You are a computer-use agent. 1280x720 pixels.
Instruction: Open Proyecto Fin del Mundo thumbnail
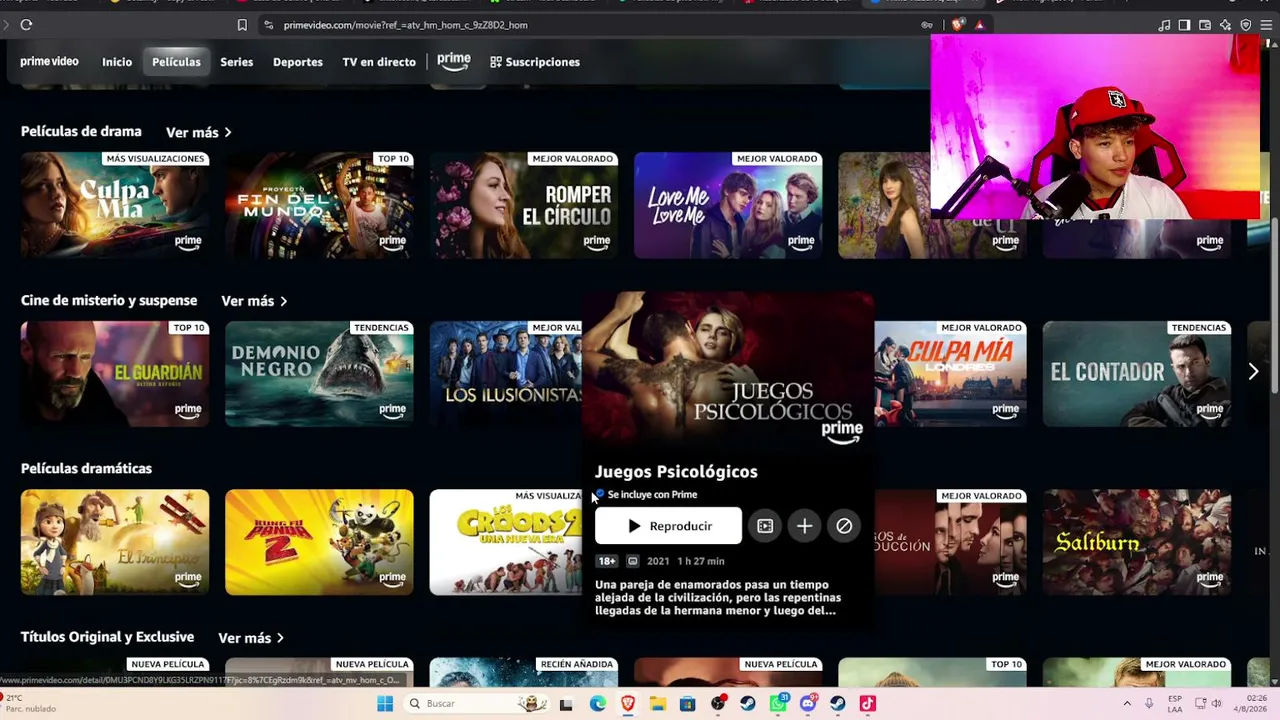tap(319, 205)
